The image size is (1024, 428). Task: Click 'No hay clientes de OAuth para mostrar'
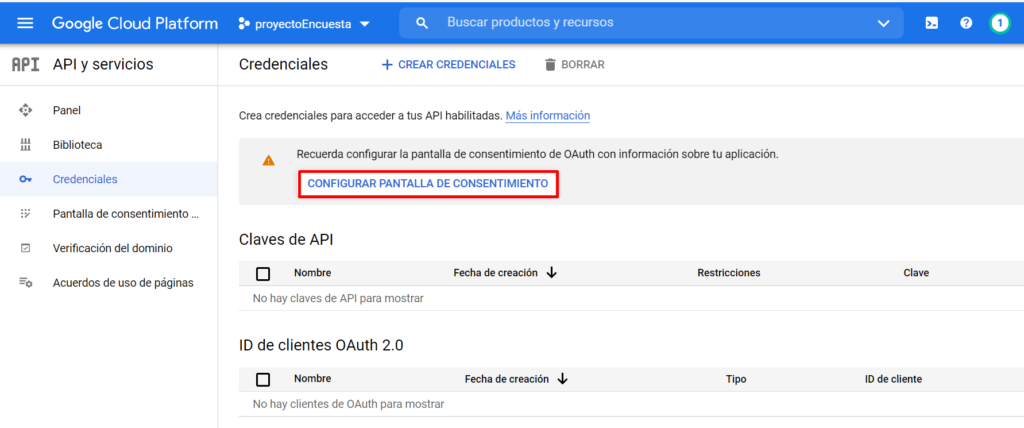pyautogui.click(x=349, y=404)
